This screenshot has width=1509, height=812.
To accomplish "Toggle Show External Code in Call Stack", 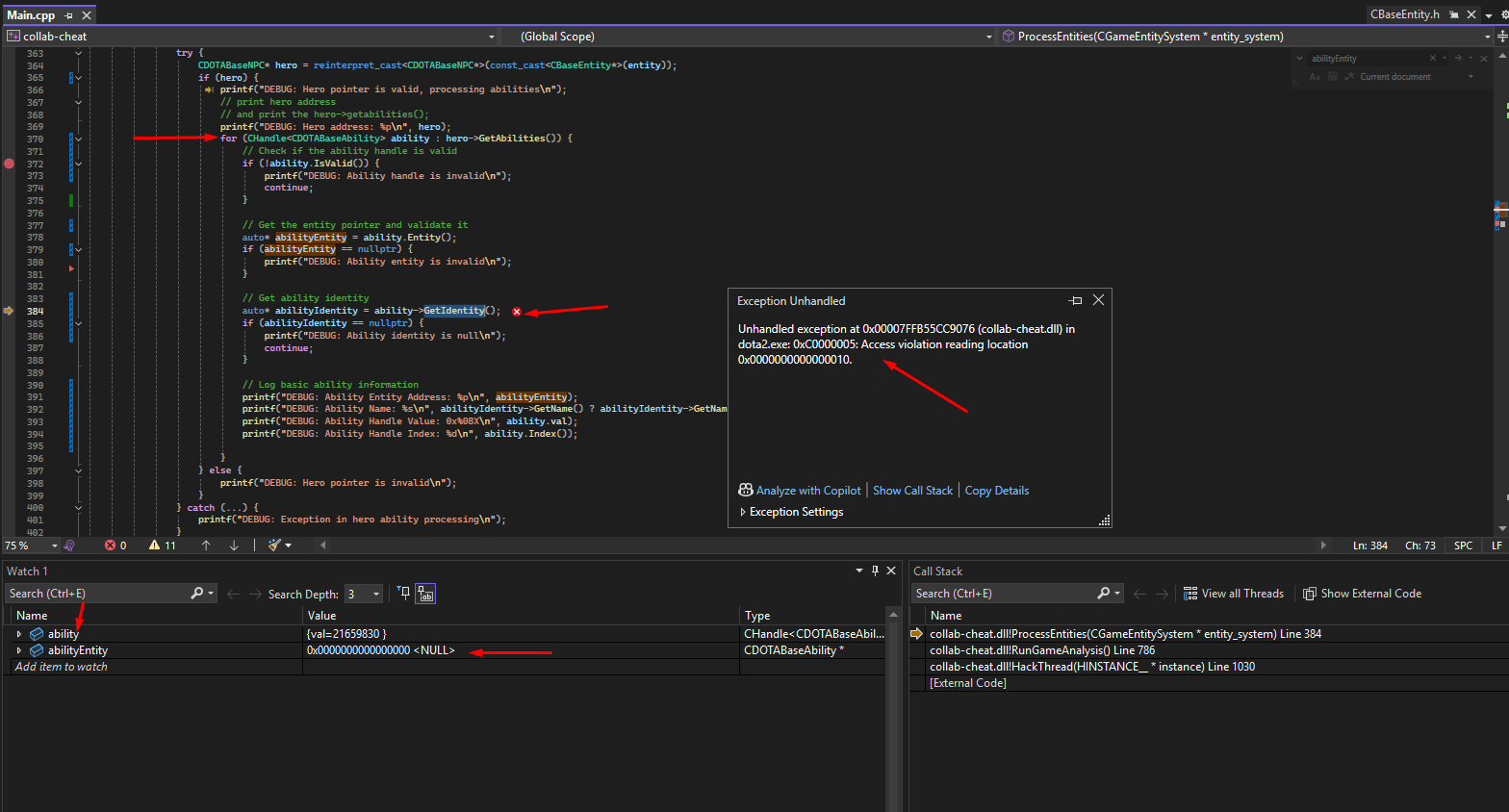I will point(1362,594).
